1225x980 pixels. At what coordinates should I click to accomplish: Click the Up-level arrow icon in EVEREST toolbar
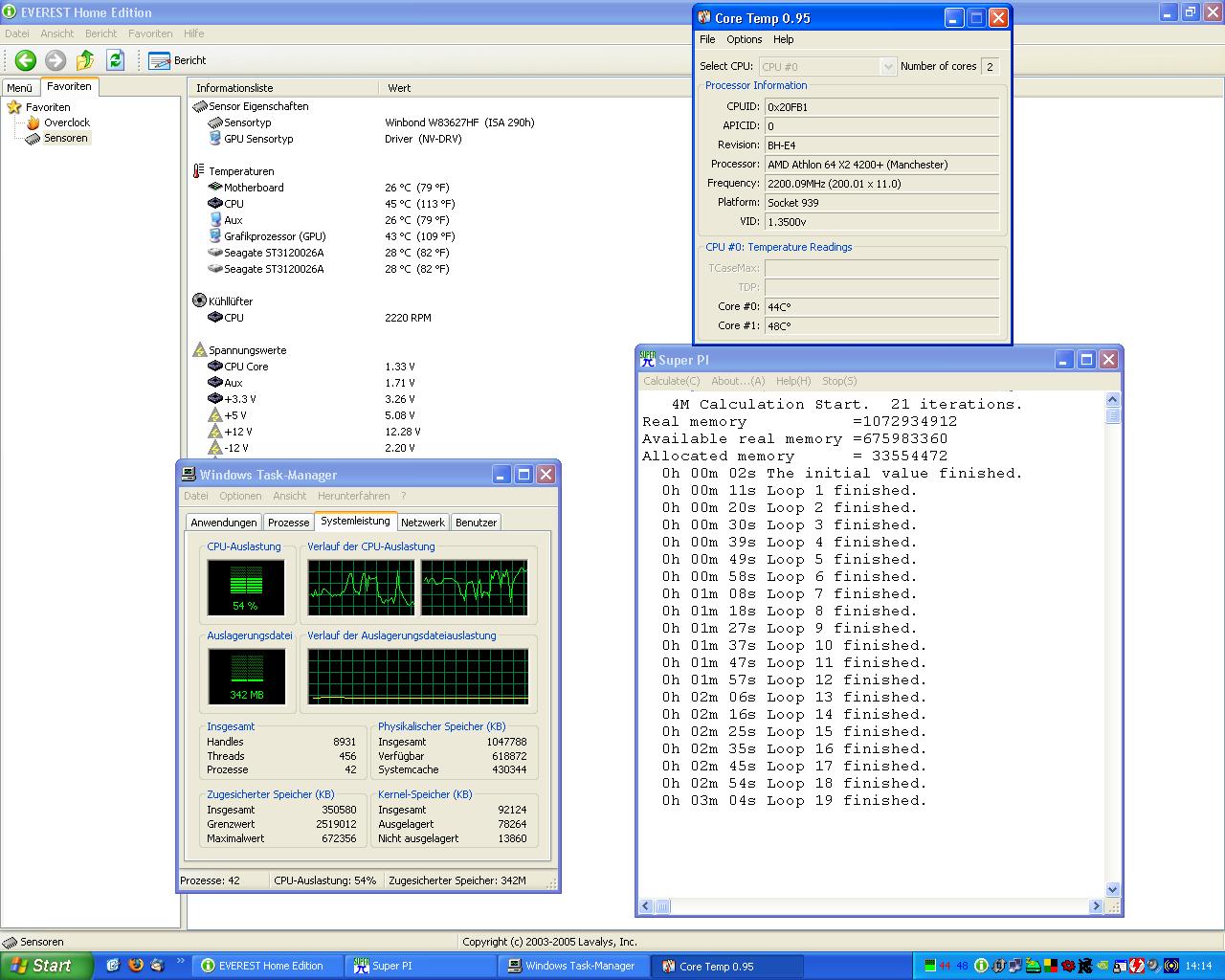(85, 60)
